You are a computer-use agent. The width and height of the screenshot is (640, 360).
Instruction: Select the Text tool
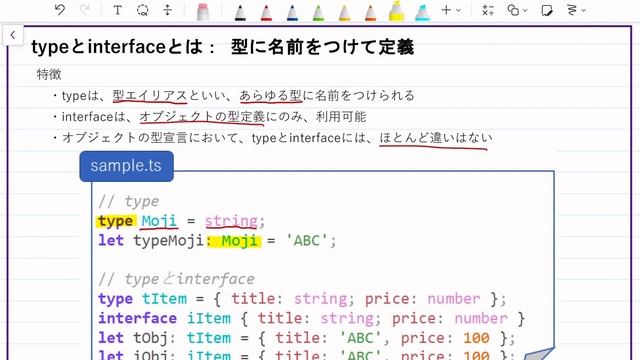117,10
